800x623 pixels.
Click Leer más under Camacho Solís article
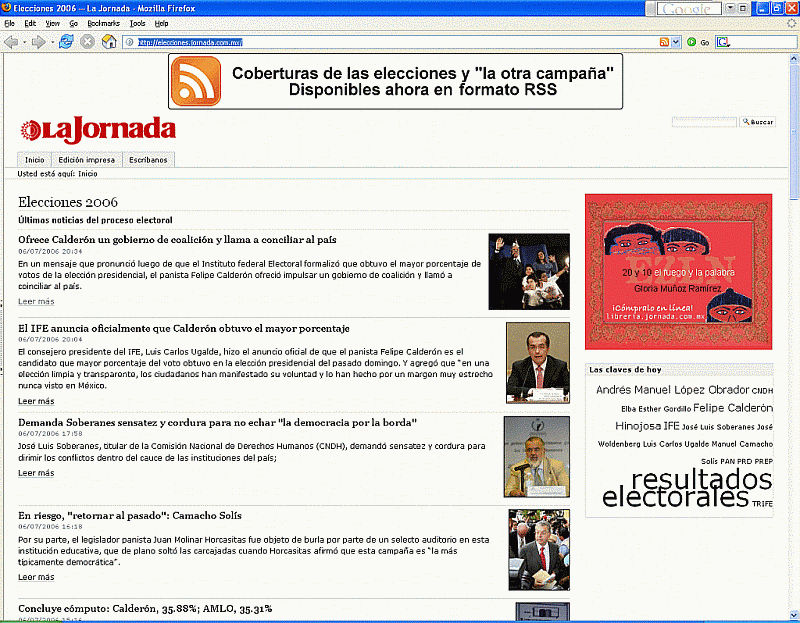[36, 578]
